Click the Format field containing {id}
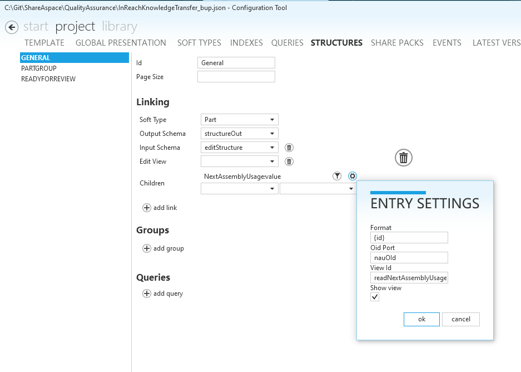 409,238
